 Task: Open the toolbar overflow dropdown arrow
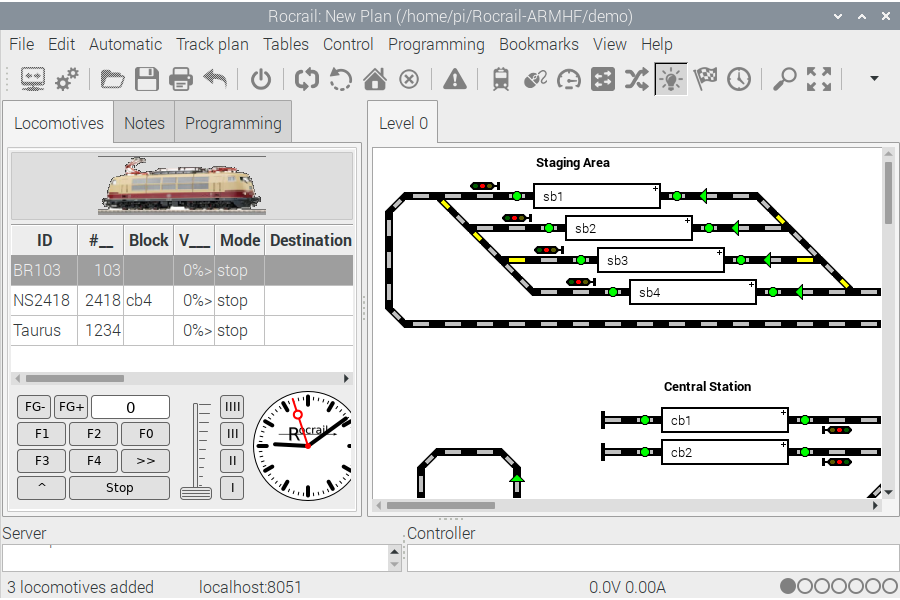coord(874,79)
